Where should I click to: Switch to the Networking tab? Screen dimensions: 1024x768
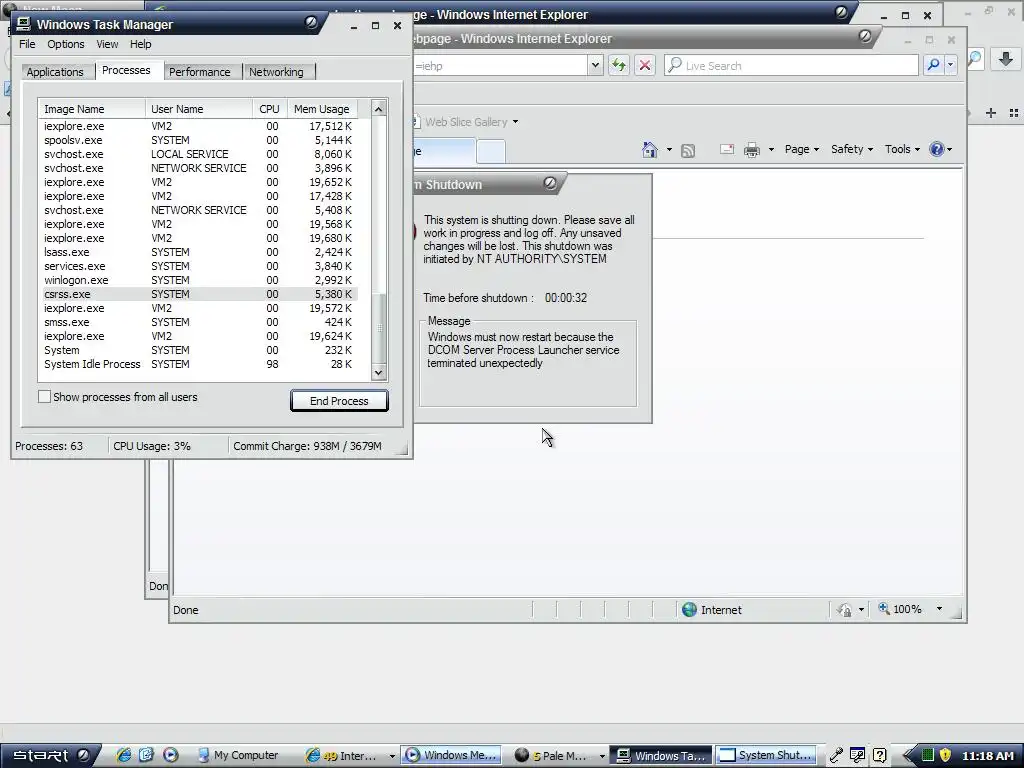point(276,72)
